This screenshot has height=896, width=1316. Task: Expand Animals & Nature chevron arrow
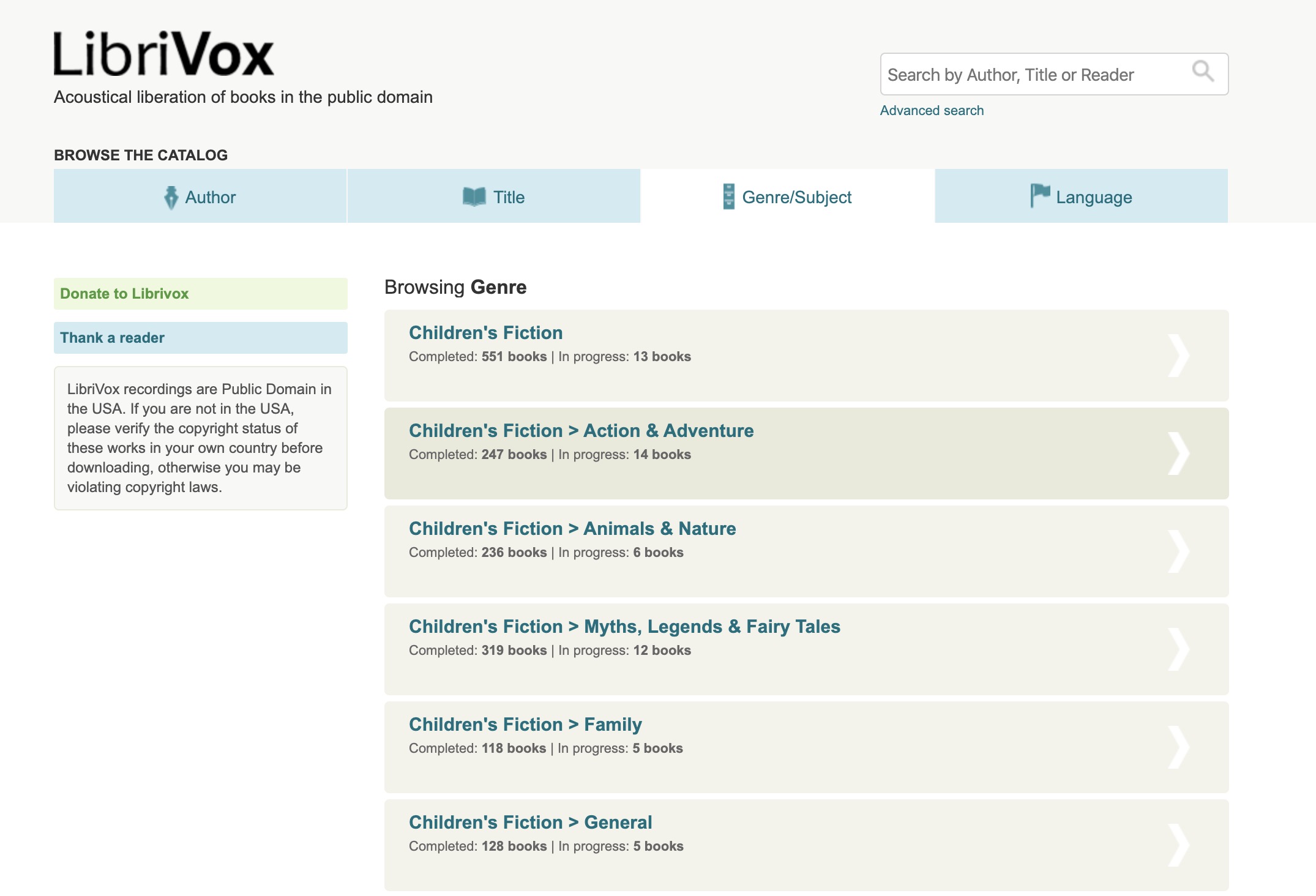[1178, 551]
